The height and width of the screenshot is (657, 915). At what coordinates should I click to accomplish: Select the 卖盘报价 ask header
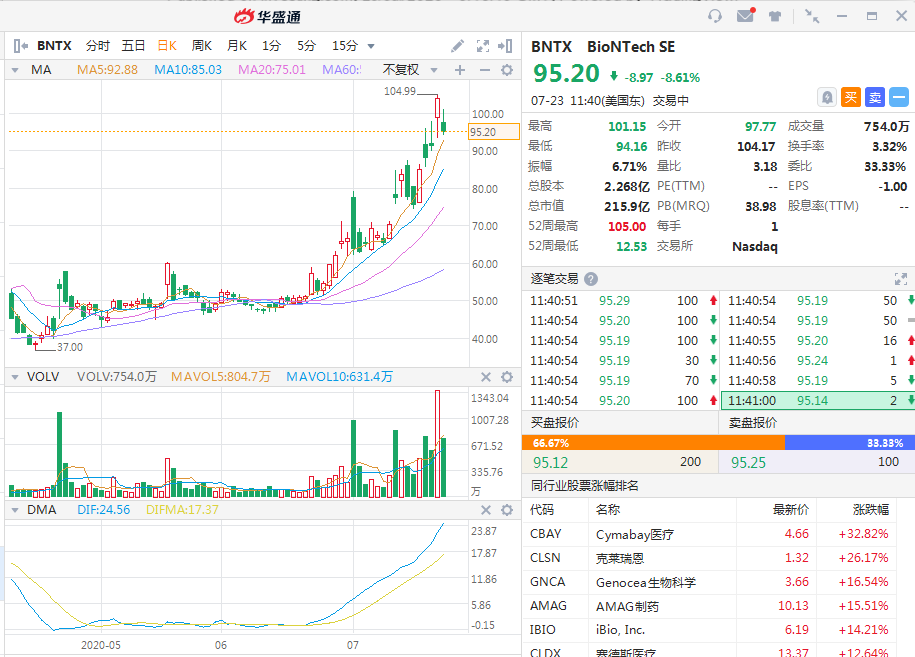pyautogui.click(x=753, y=422)
